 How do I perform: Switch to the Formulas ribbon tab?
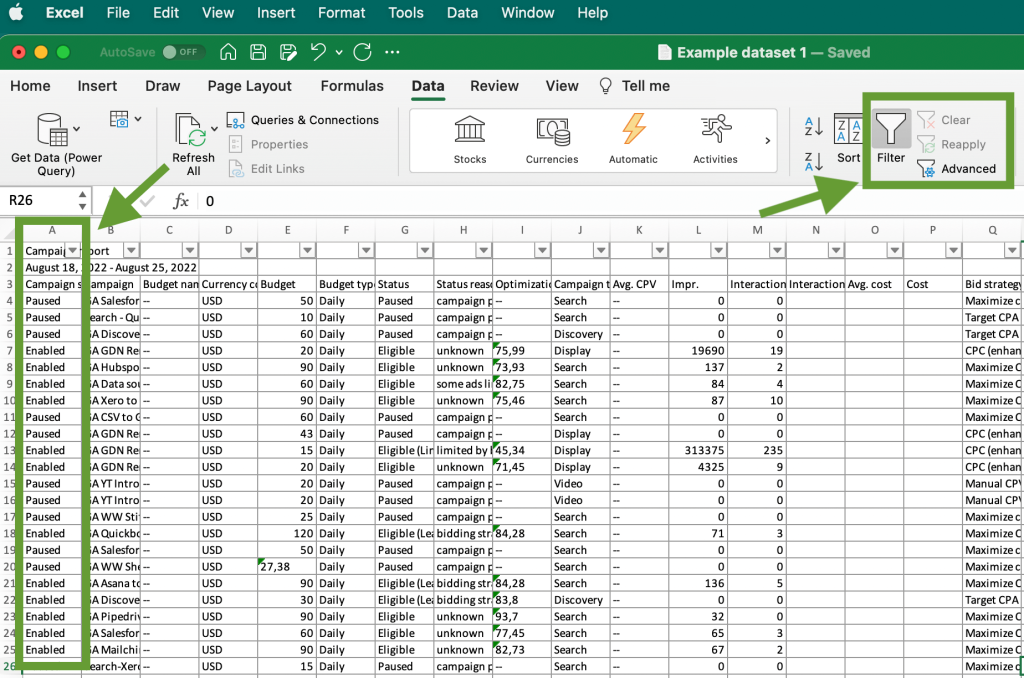pyautogui.click(x=352, y=86)
